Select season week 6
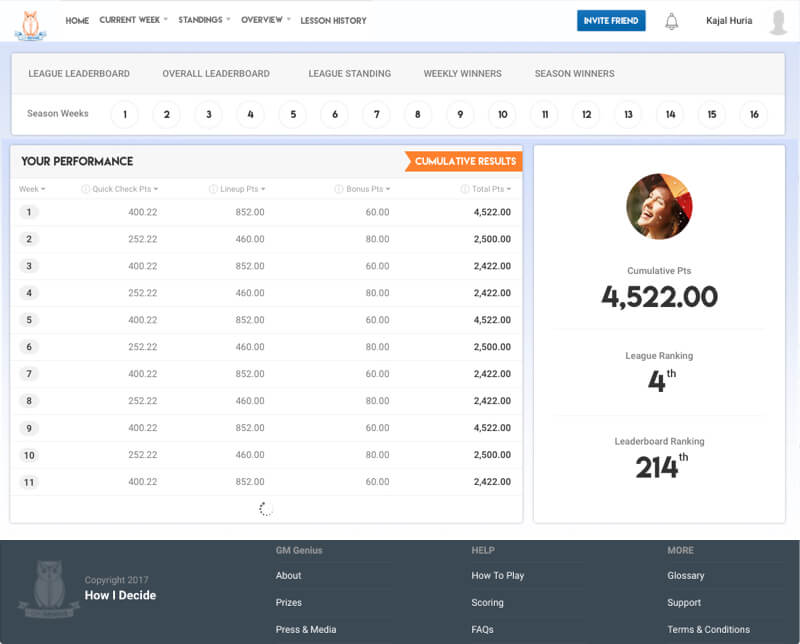The height and width of the screenshot is (644, 800). click(335, 114)
